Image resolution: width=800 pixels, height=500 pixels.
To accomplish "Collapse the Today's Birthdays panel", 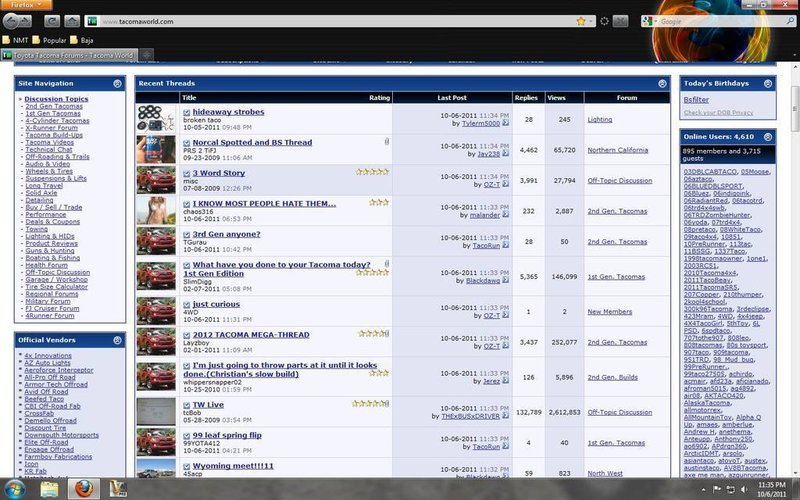I will pyautogui.click(x=768, y=84).
